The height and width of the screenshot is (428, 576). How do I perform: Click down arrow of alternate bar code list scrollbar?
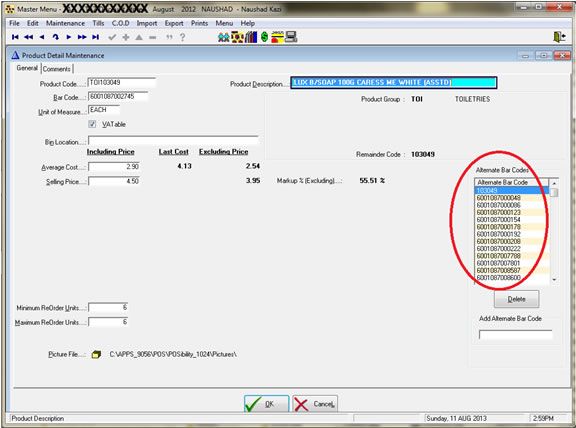coord(554,280)
